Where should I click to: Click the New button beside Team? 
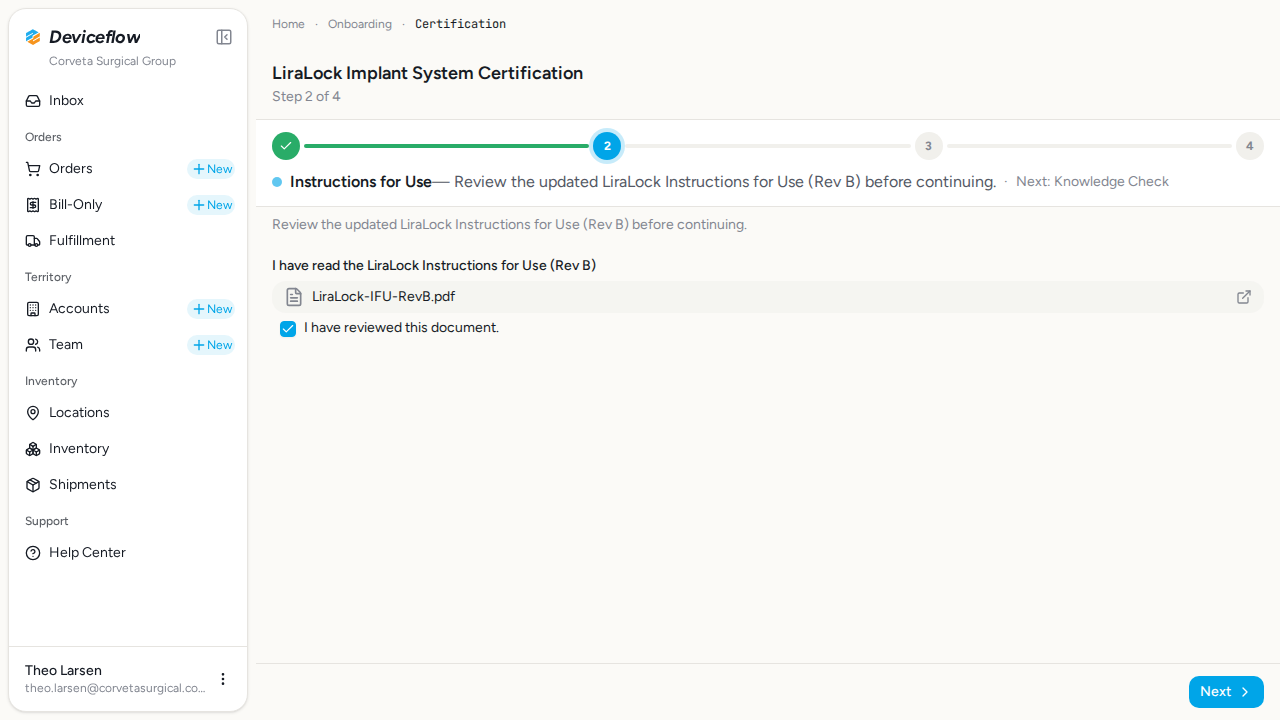(211, 345)
